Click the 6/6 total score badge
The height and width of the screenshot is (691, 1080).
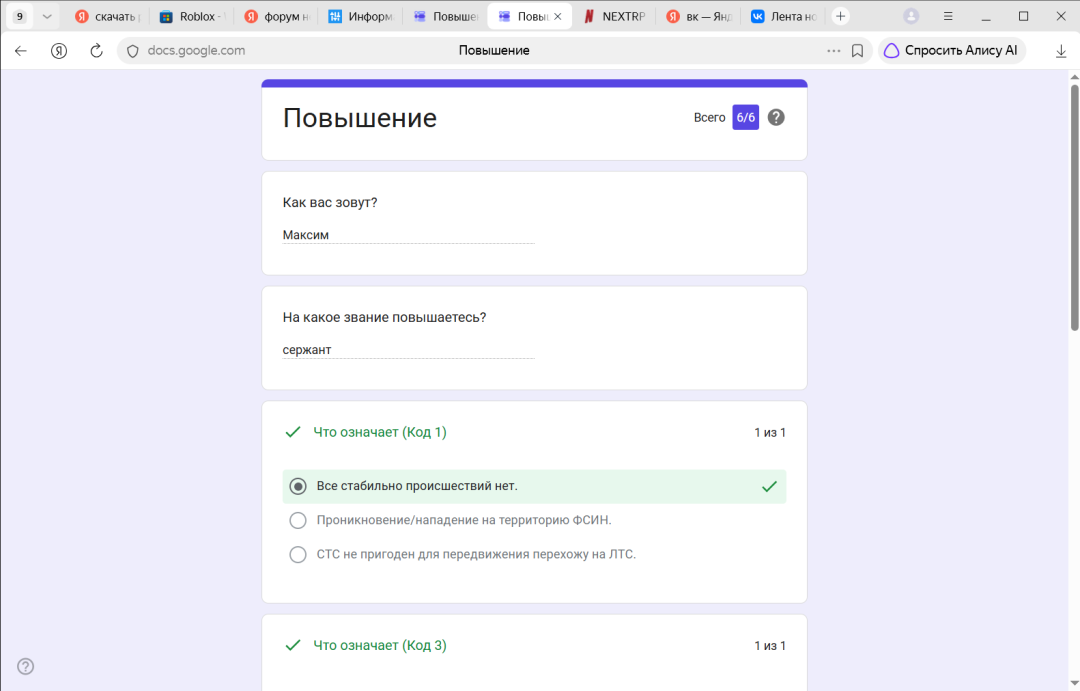tap(745, 117)
